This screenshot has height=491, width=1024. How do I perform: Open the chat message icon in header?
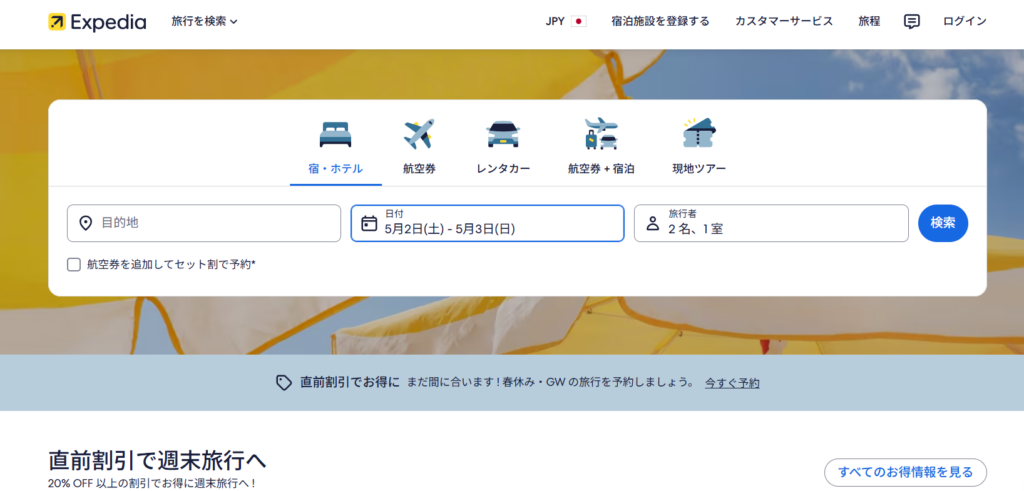tap(911, 21)
